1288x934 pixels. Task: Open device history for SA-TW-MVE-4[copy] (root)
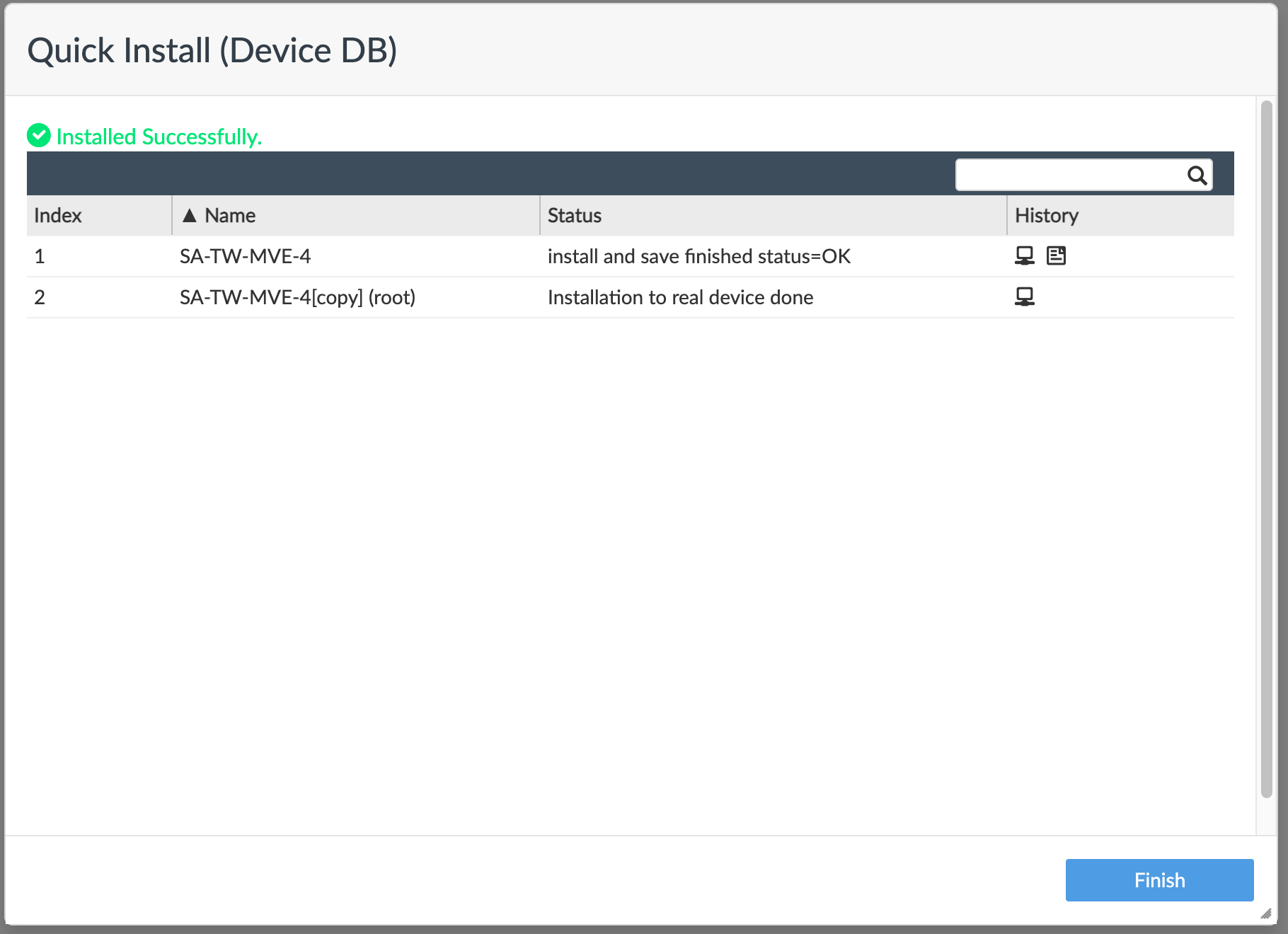pyautogui.click(x=1025, y=296)
